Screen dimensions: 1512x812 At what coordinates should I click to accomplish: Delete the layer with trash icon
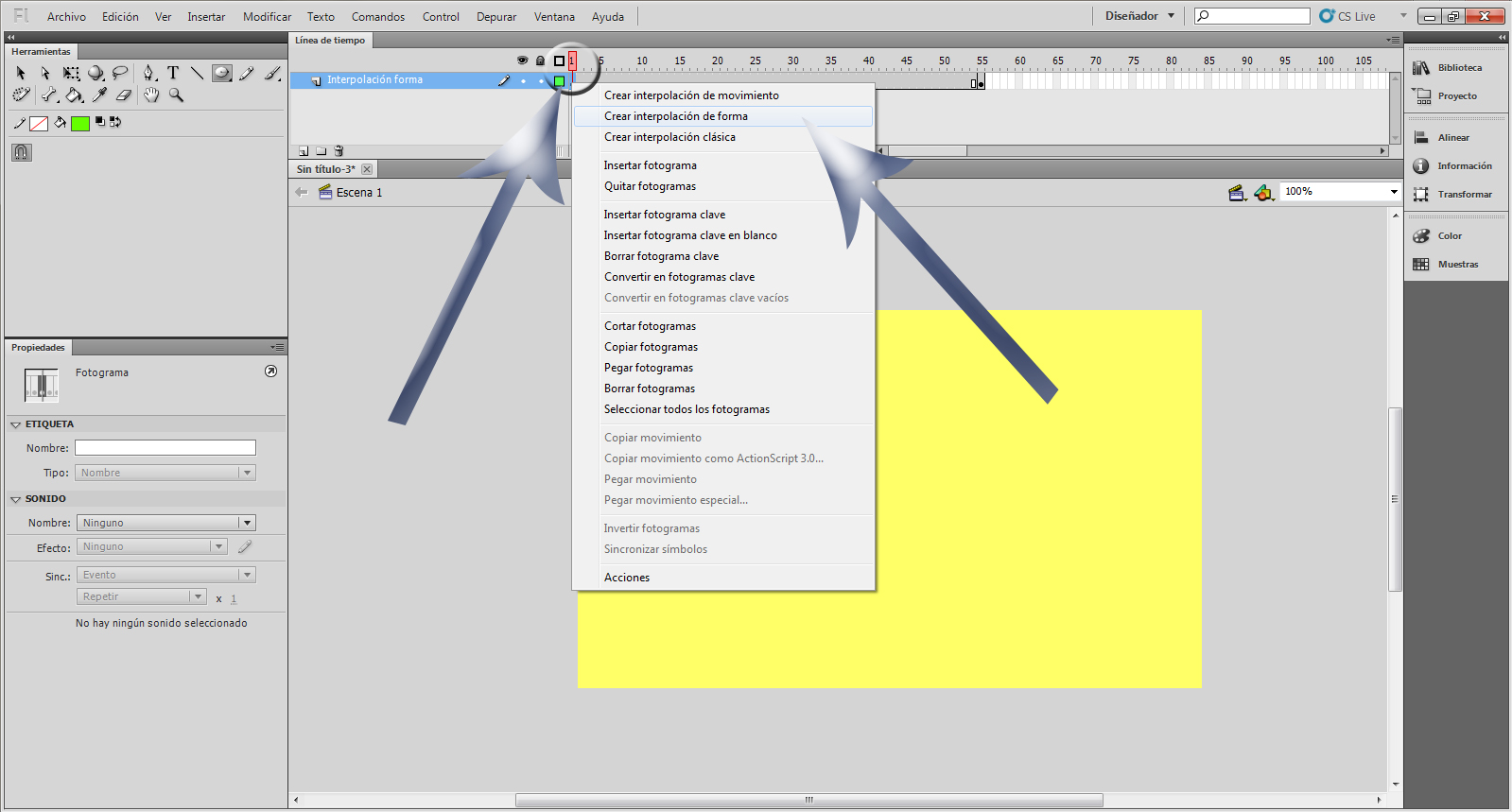(x=339, y=151)
